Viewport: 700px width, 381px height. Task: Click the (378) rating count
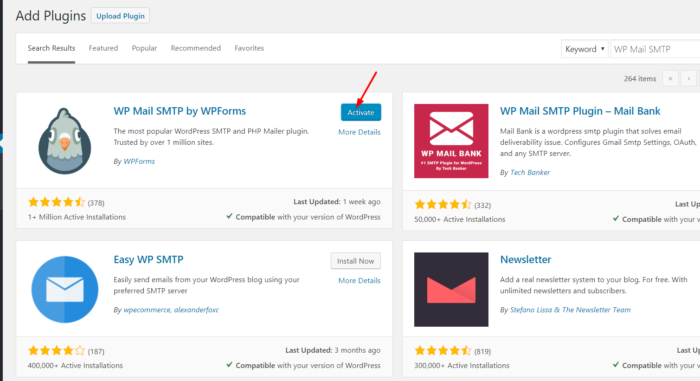[x=96, y=203]
